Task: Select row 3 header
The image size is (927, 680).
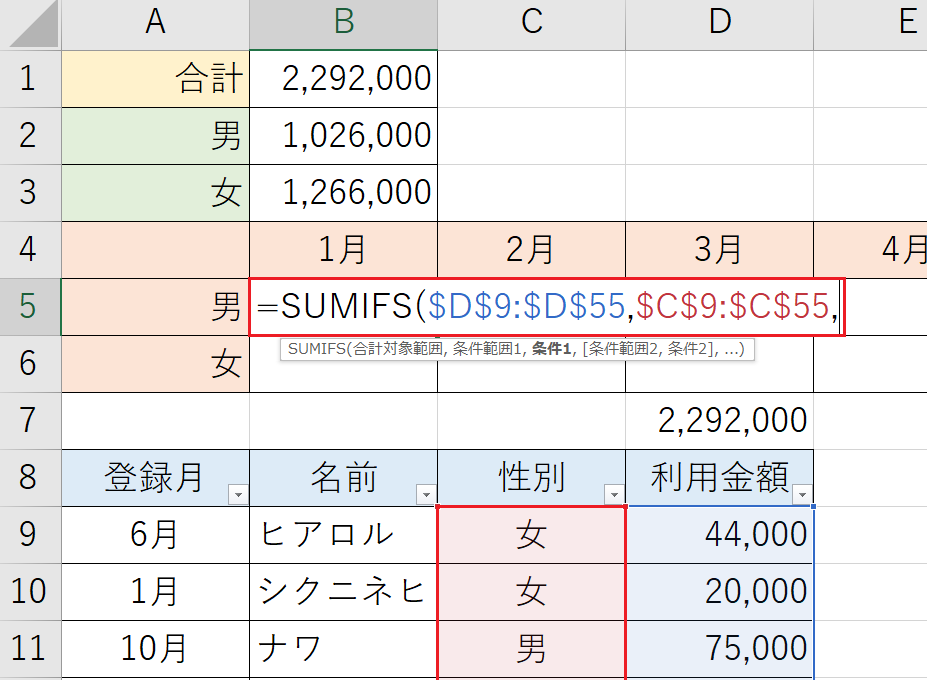Action: (31, 192)
